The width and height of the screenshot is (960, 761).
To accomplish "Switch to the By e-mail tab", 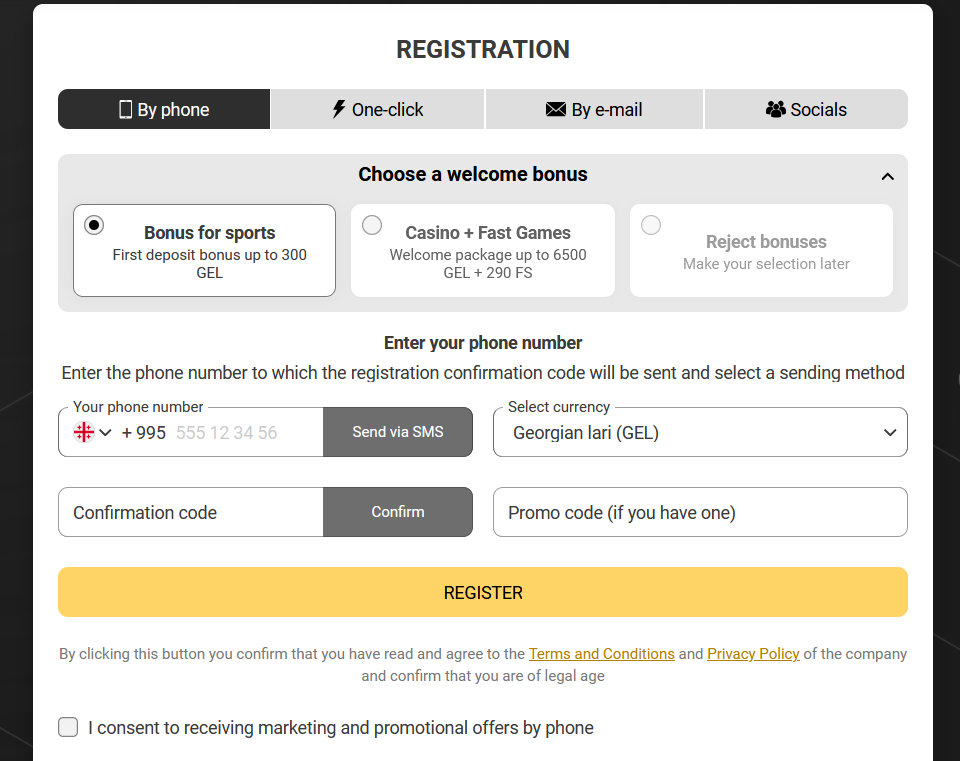I will 594,108.
